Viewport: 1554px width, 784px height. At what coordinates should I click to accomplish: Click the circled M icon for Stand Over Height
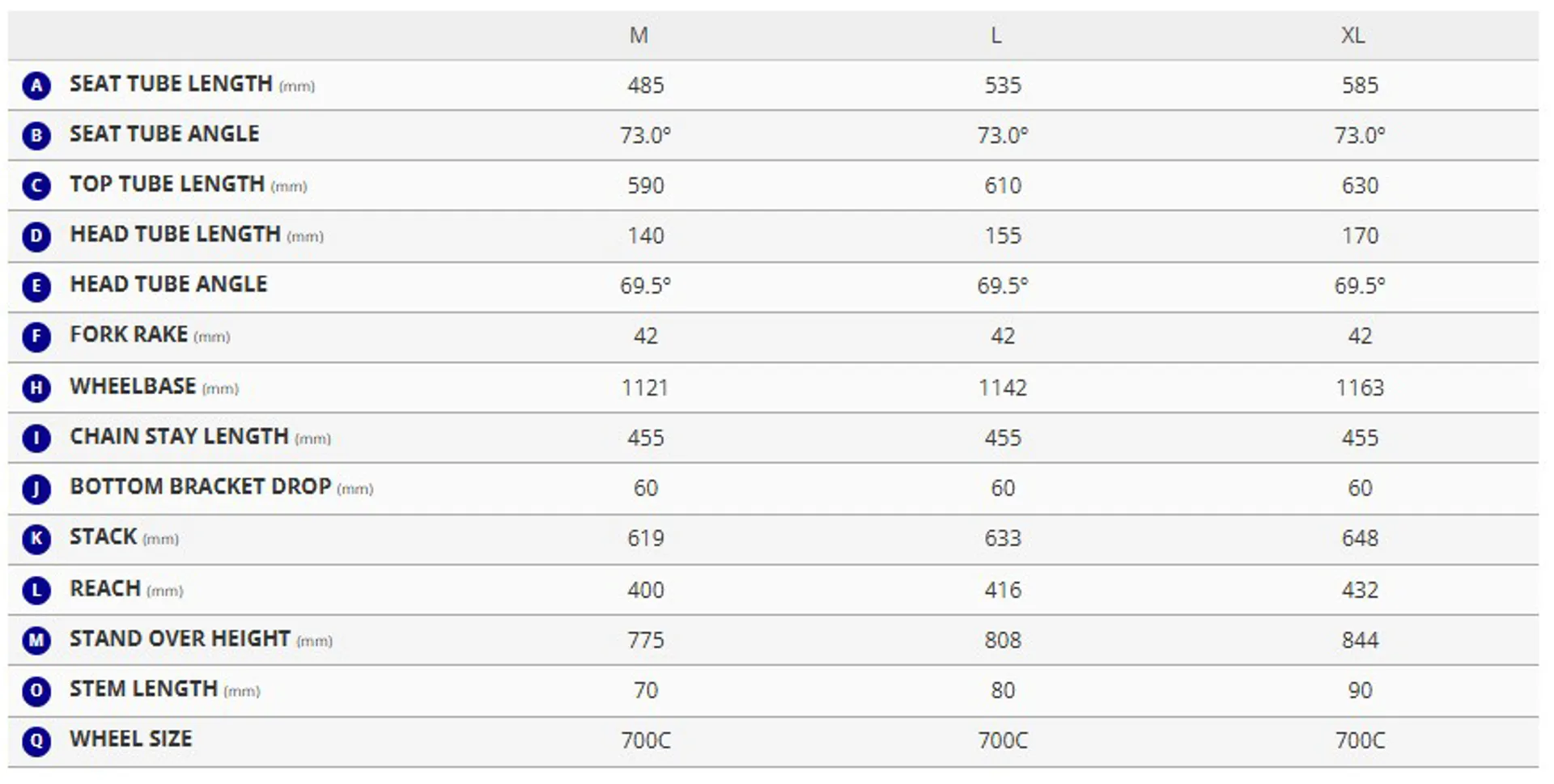pyautogui.click(x=36, y=641)
